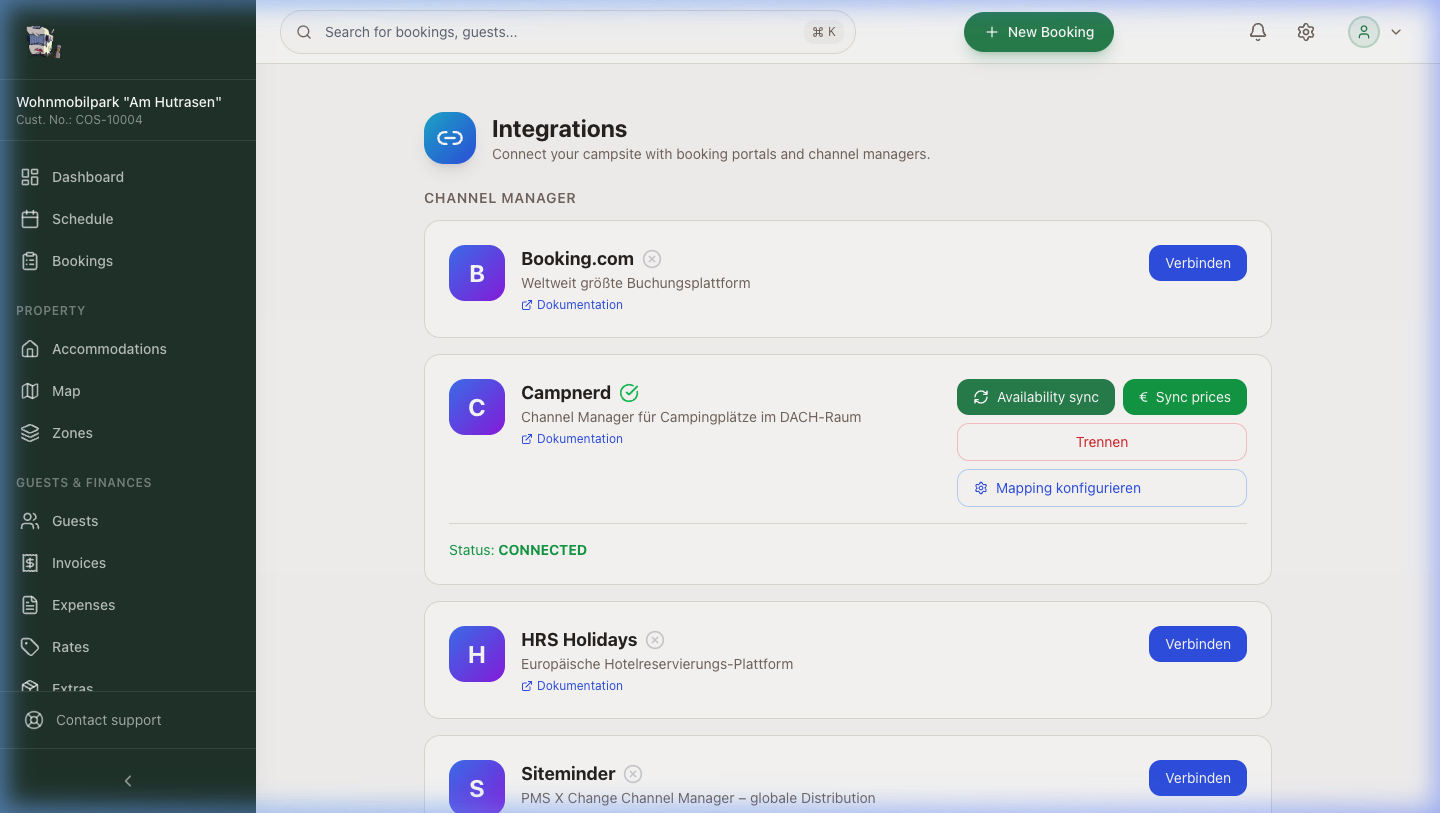Image resolution: width=1440 pixels, height=813 pixels.
Task: Click the user avatar icon
Action: (1364, 32)
